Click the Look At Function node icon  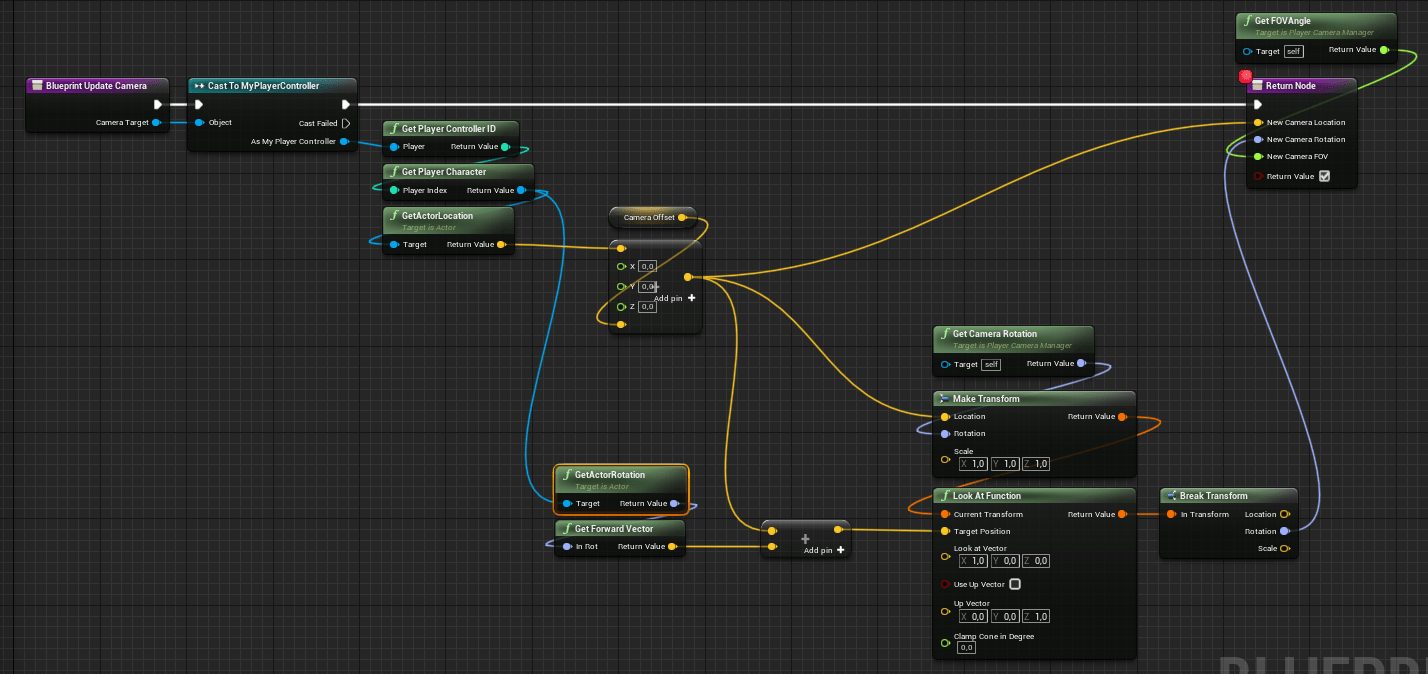pyautogui.click(x=944, y=496)
